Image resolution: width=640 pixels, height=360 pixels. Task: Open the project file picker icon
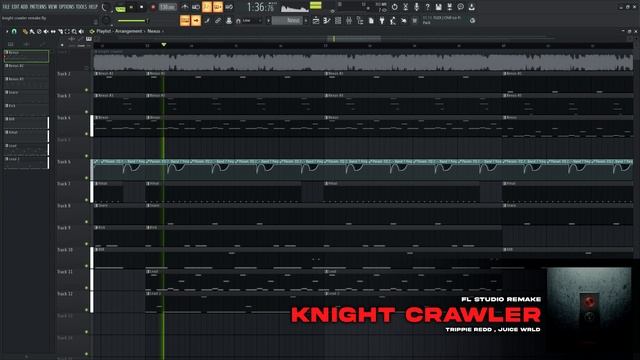[371, 20]
